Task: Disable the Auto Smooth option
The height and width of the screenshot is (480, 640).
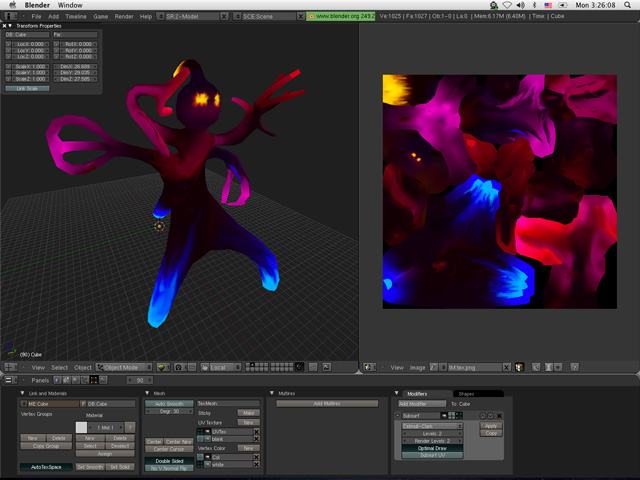Action: [169, 404]
